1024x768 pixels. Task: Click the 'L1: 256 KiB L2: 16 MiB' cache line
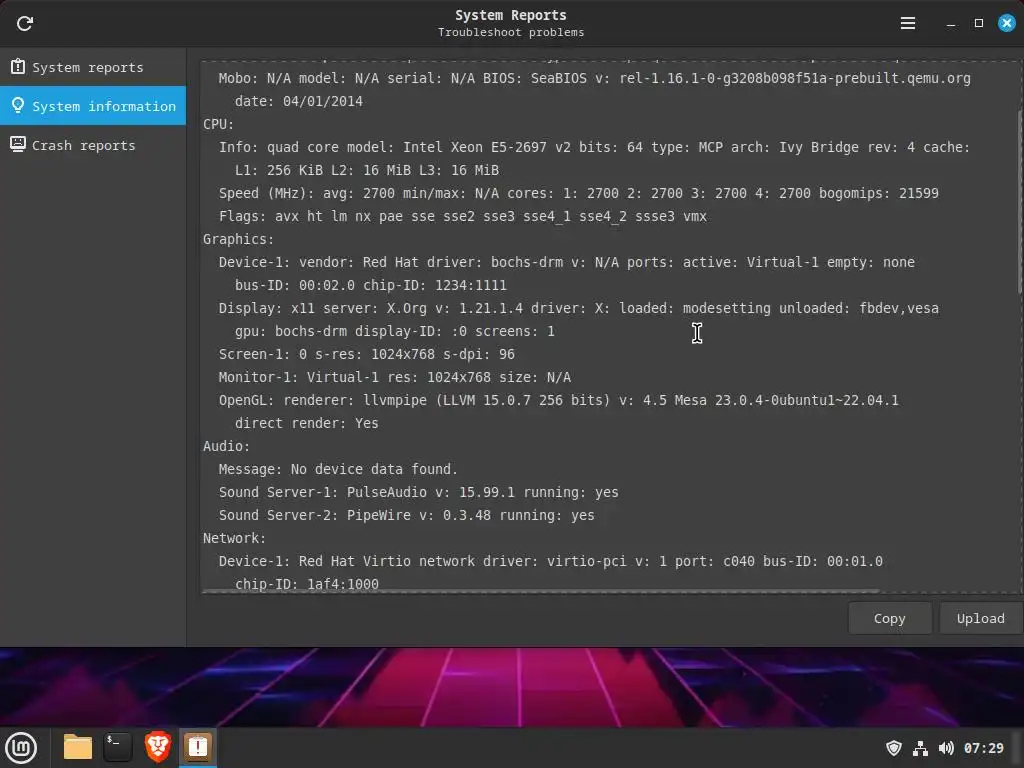pos(367,170)
